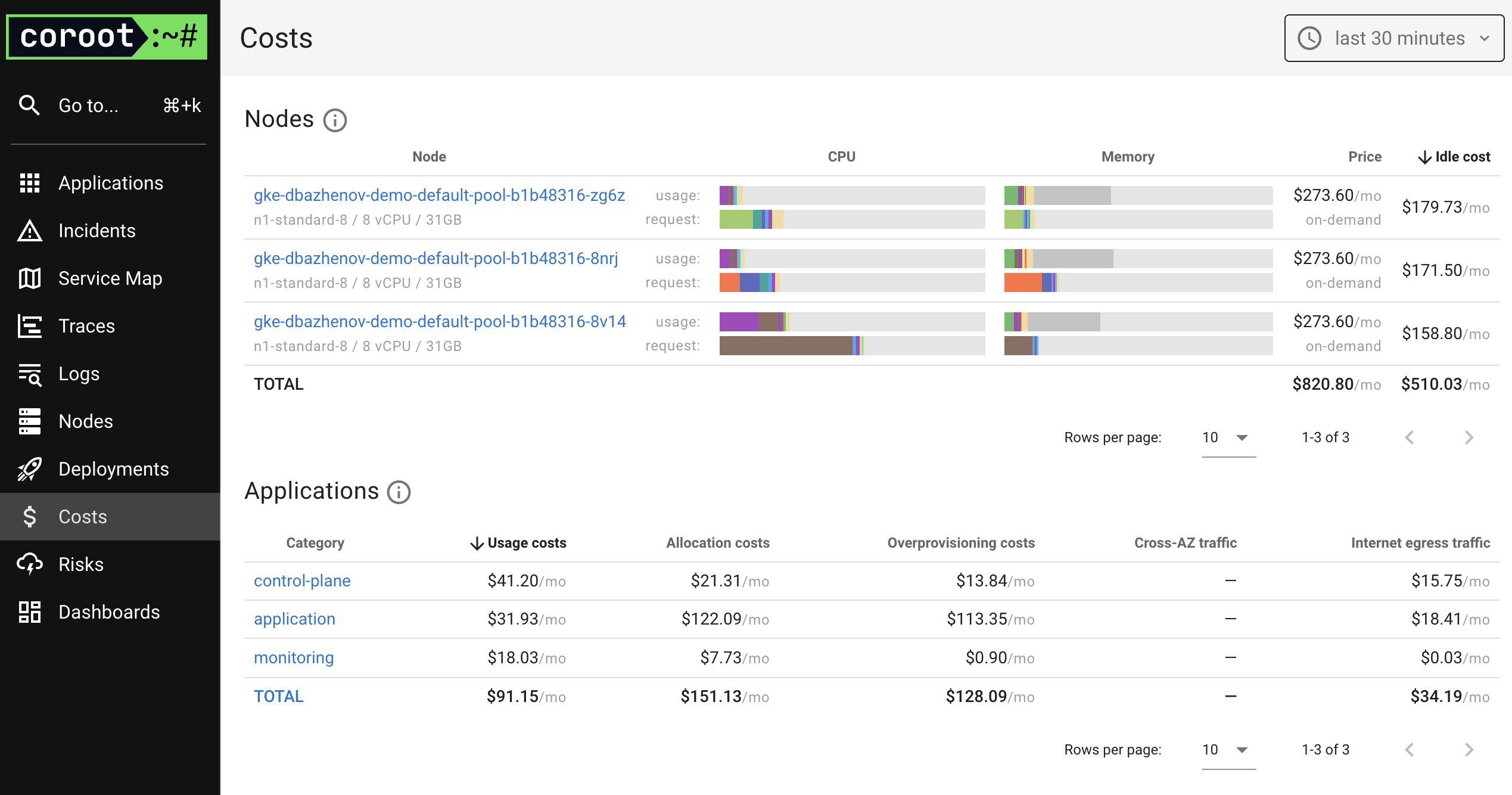Click the info icon beside Nodes heading
Image resolution: width=1512 pixels, height=795 pixels.
tap(335, 120)
